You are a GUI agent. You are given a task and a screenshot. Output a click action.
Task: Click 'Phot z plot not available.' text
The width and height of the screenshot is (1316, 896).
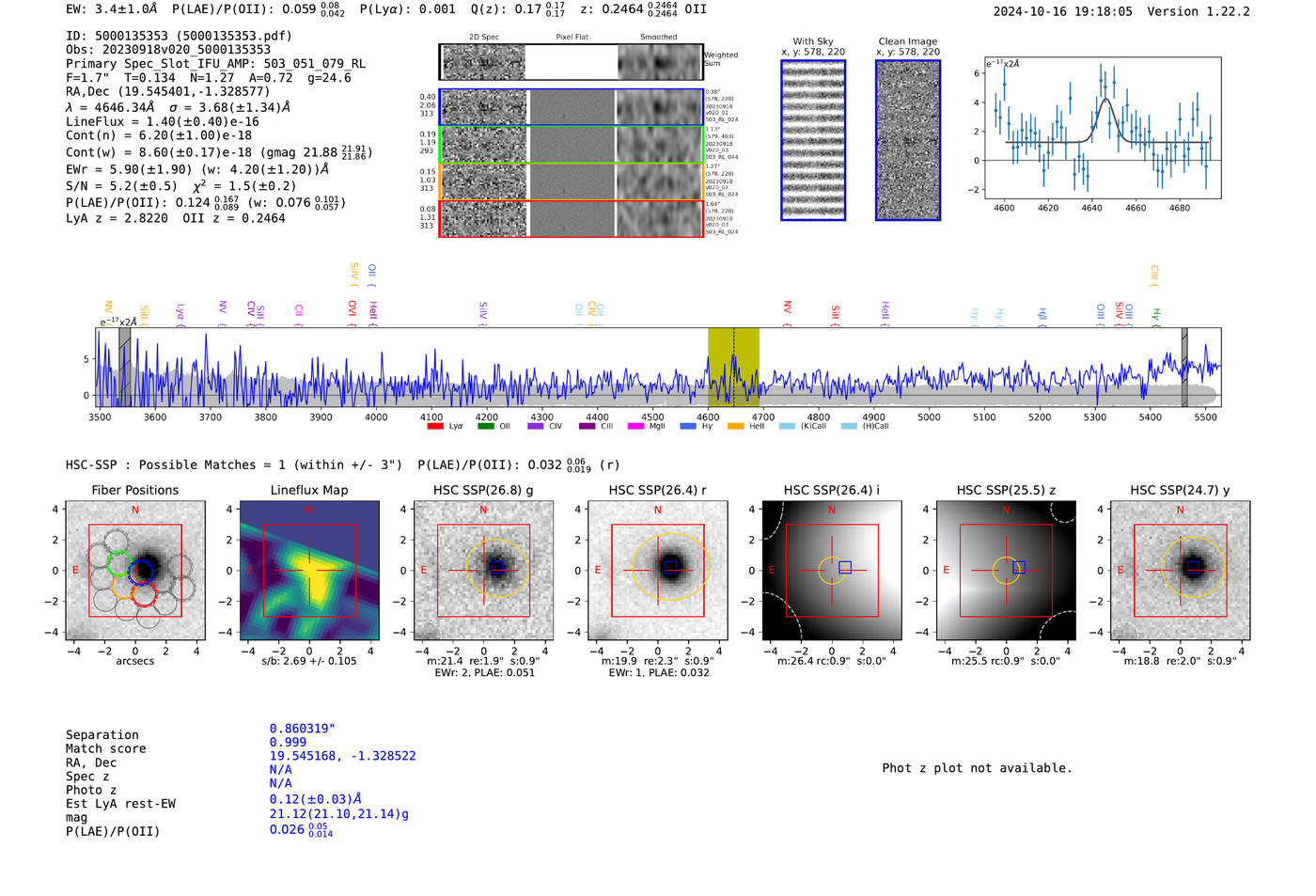[x=977, y=768]
